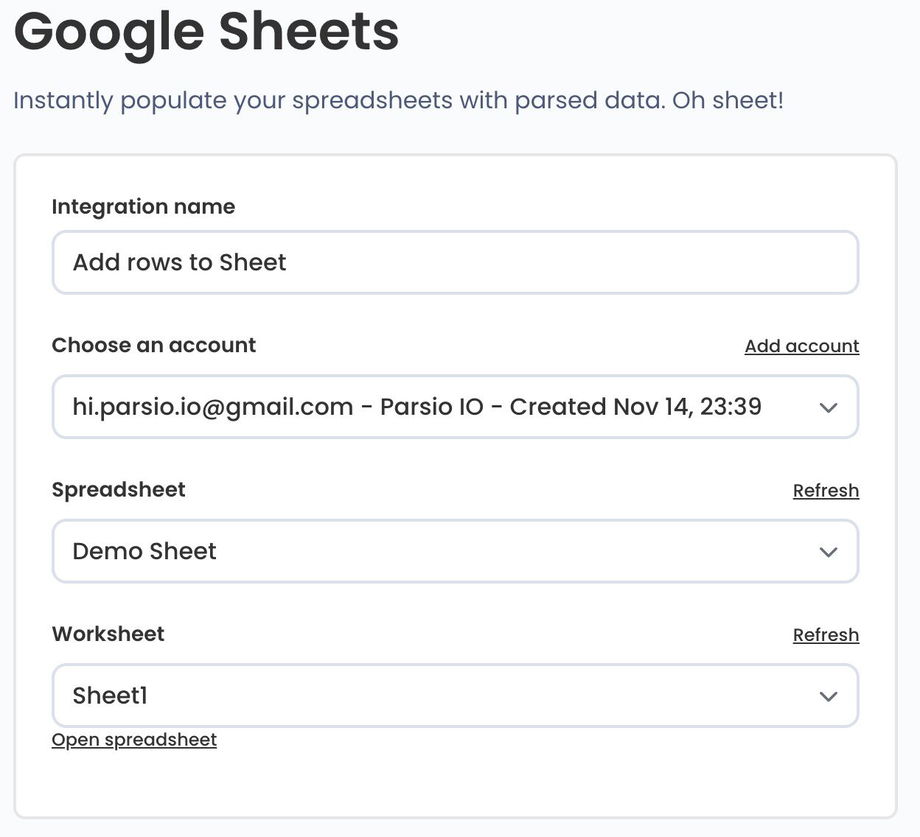Click the chevron beside Sheet1
The width and height of the screenshot is (920, 837).
(x=827, y=695)
